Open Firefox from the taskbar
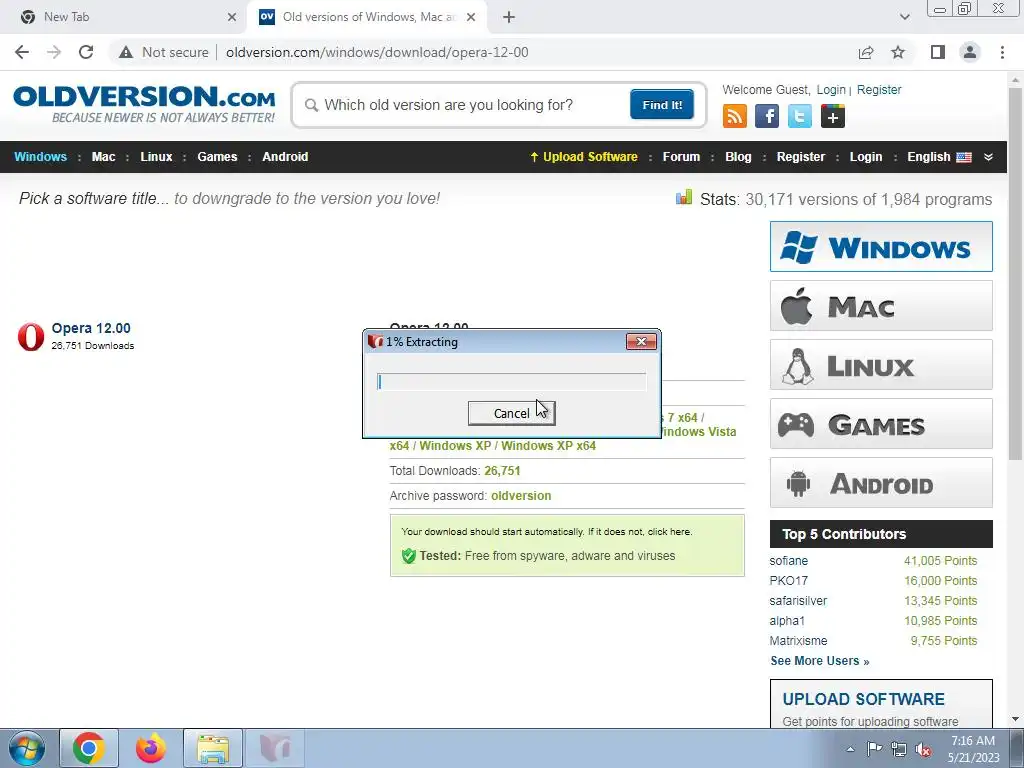The height and width of the screenshot is (768, 1024). [150, 748]
